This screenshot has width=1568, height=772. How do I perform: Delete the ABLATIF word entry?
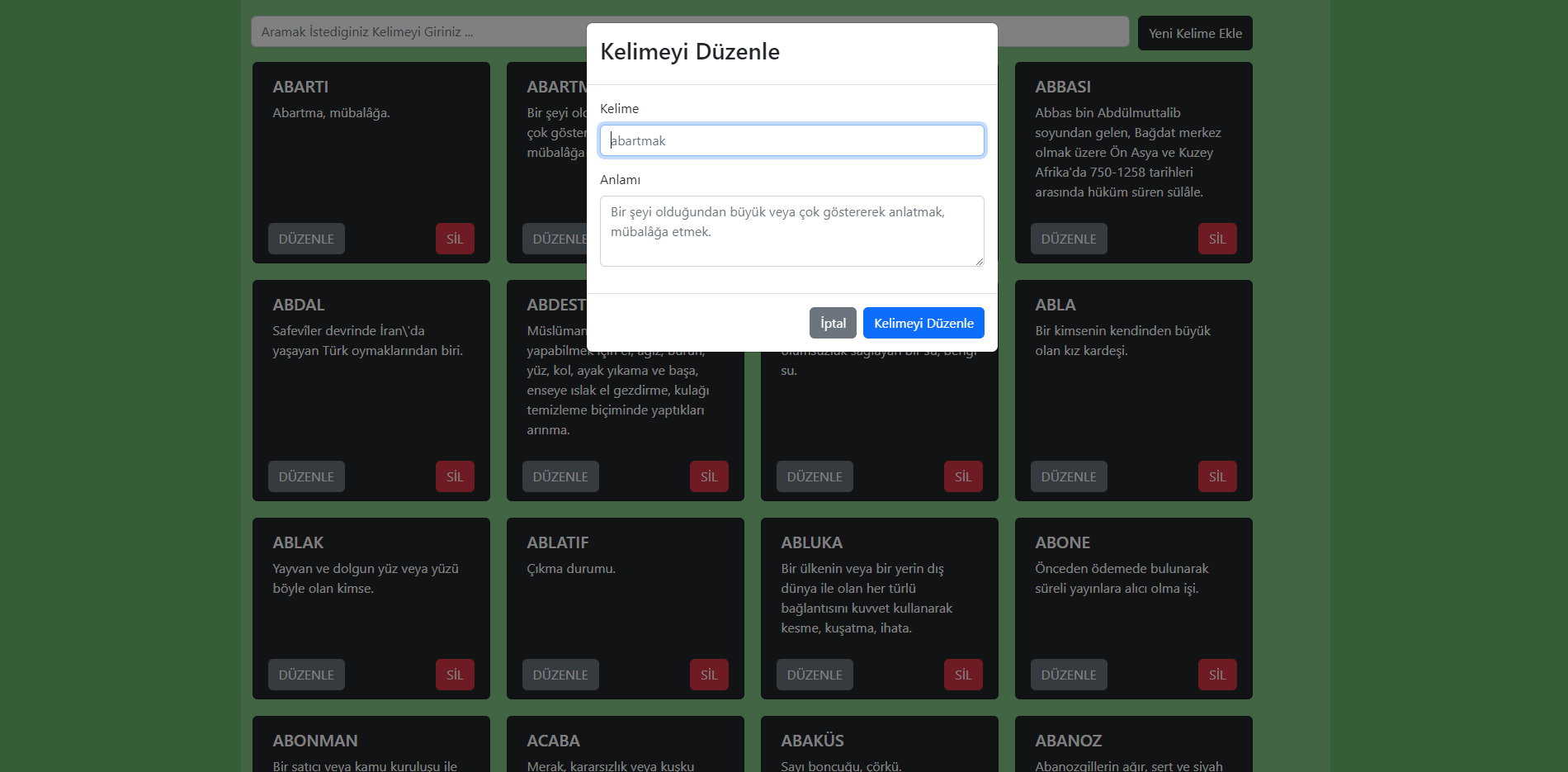[709, 675]
